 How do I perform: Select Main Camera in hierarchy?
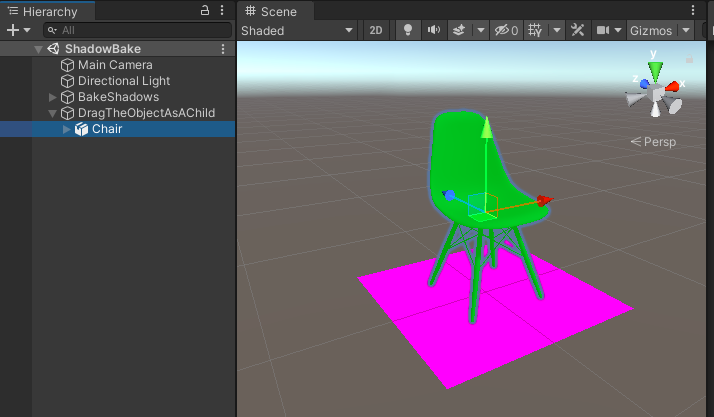(115, 65)
